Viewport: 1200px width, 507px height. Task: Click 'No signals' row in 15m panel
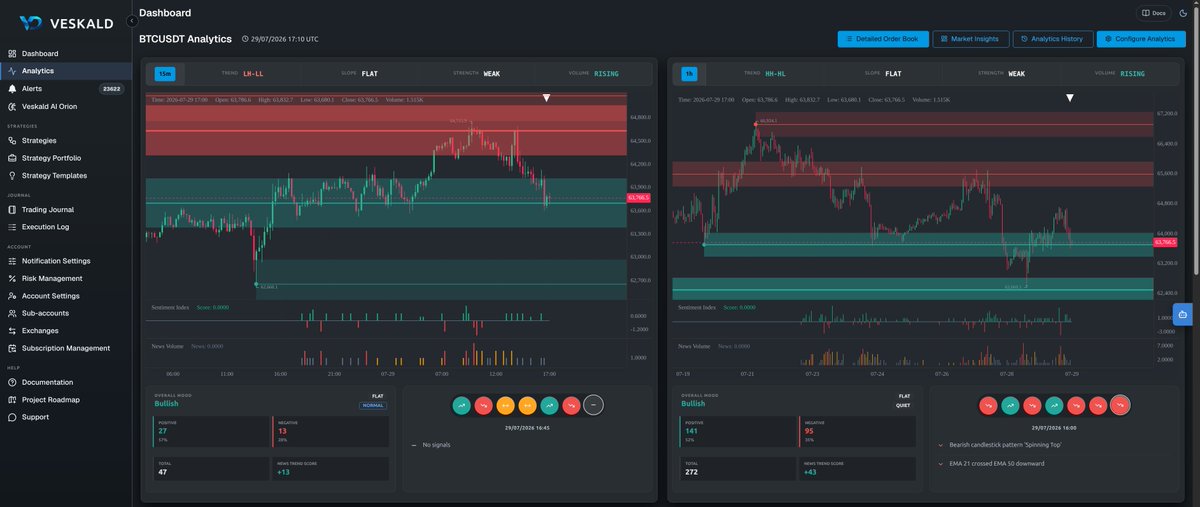click(527, 444)
